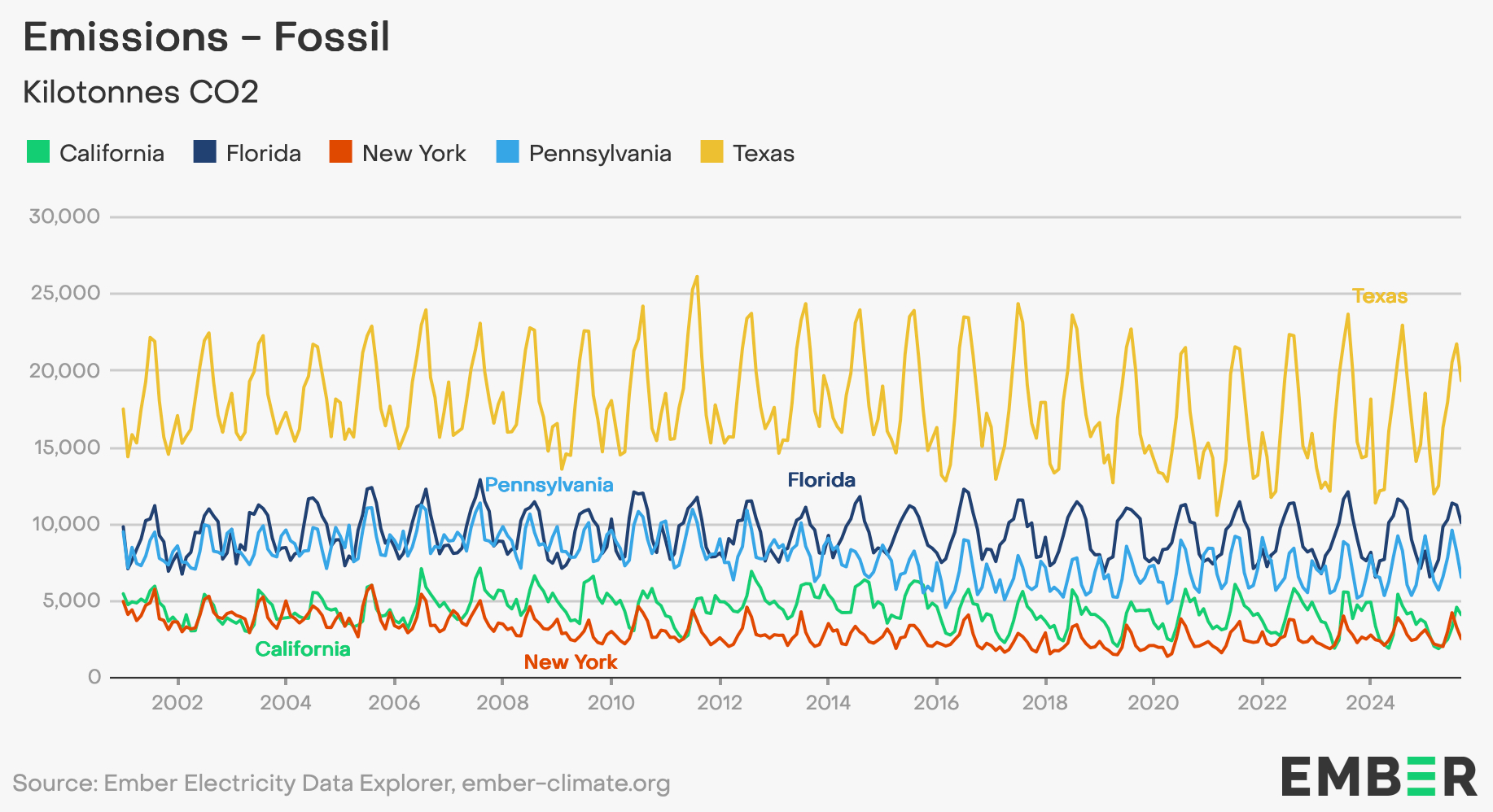Image resolution: width=1493 pixels, height=812 pixels.
Task: Select the Florida inline chart label
Action: pyautogui.click(x=821, y=480)
